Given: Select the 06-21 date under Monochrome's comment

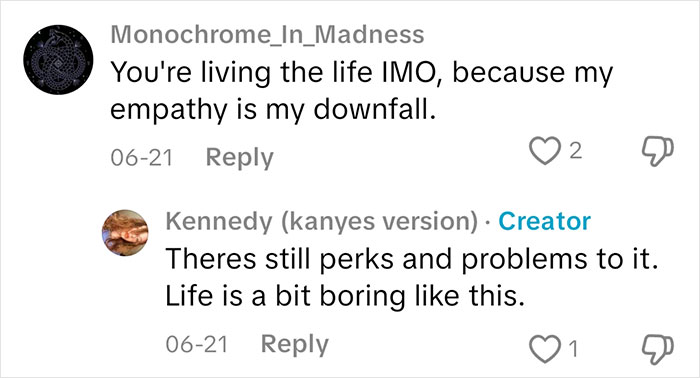Looking at the screenshot, I should click(142, 158).
